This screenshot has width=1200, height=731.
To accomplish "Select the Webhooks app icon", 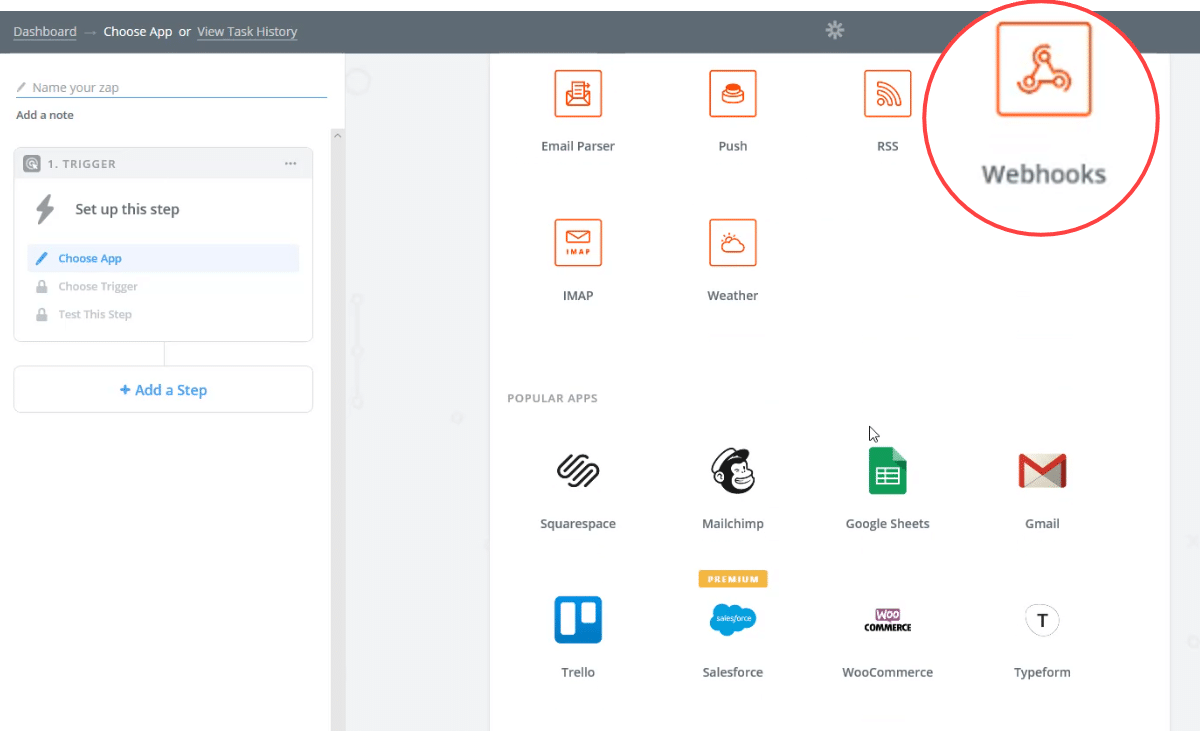I will [1044, 68].
